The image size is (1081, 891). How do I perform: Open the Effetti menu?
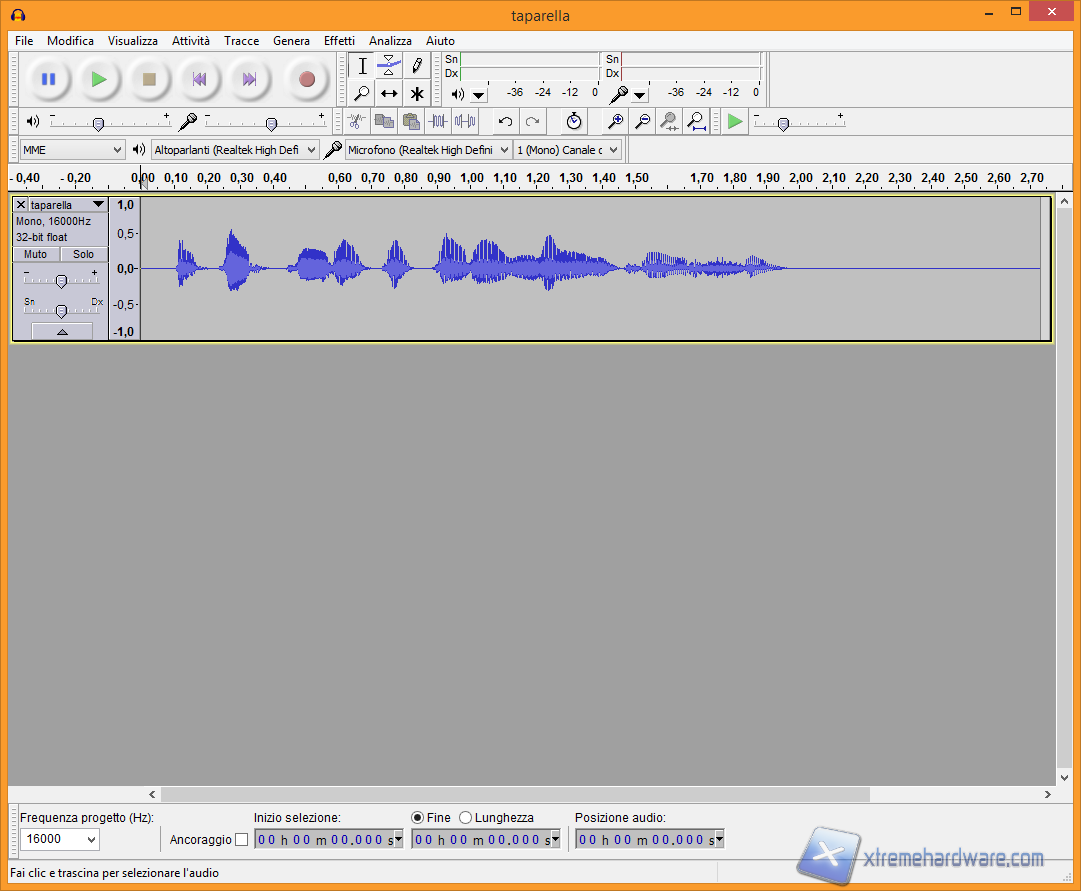[x=339, y=41]
